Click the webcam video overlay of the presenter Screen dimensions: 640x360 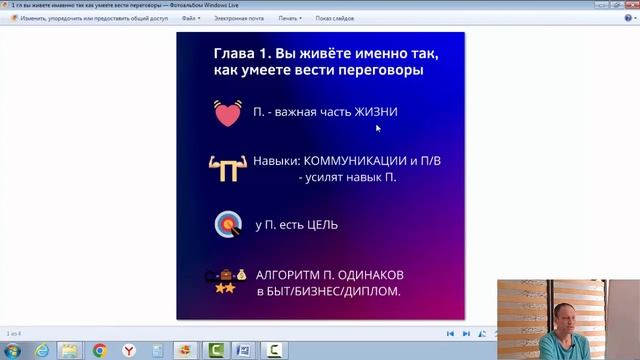click(x=569, y=320)
